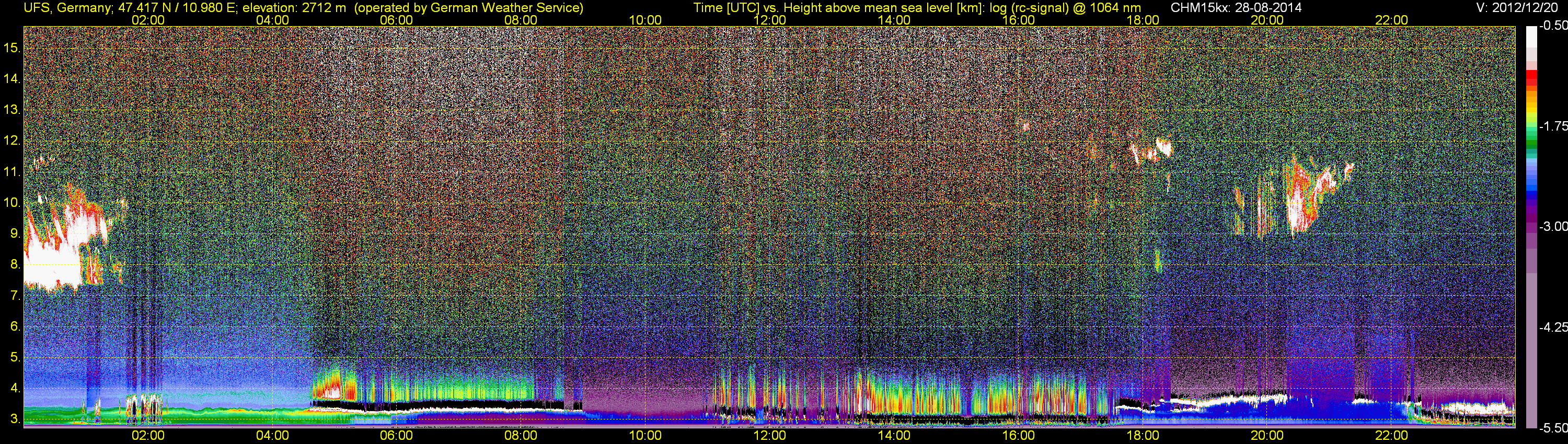1568x444 pixels.
Task: Click the height axis label '13.'
Action: pyautogui.click(x=12, y=110)
